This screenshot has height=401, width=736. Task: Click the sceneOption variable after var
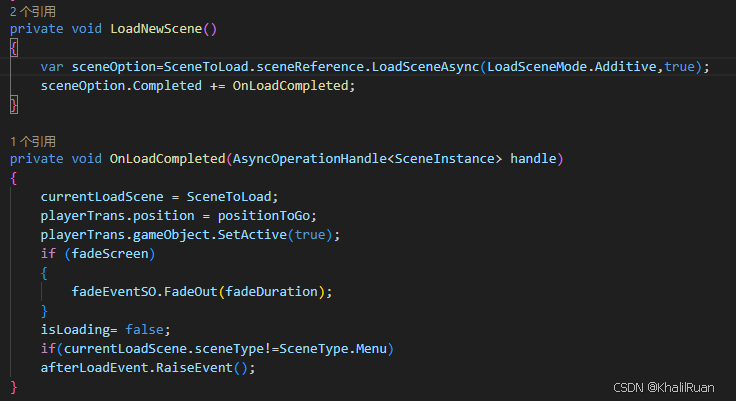click(x=114, y=67)
